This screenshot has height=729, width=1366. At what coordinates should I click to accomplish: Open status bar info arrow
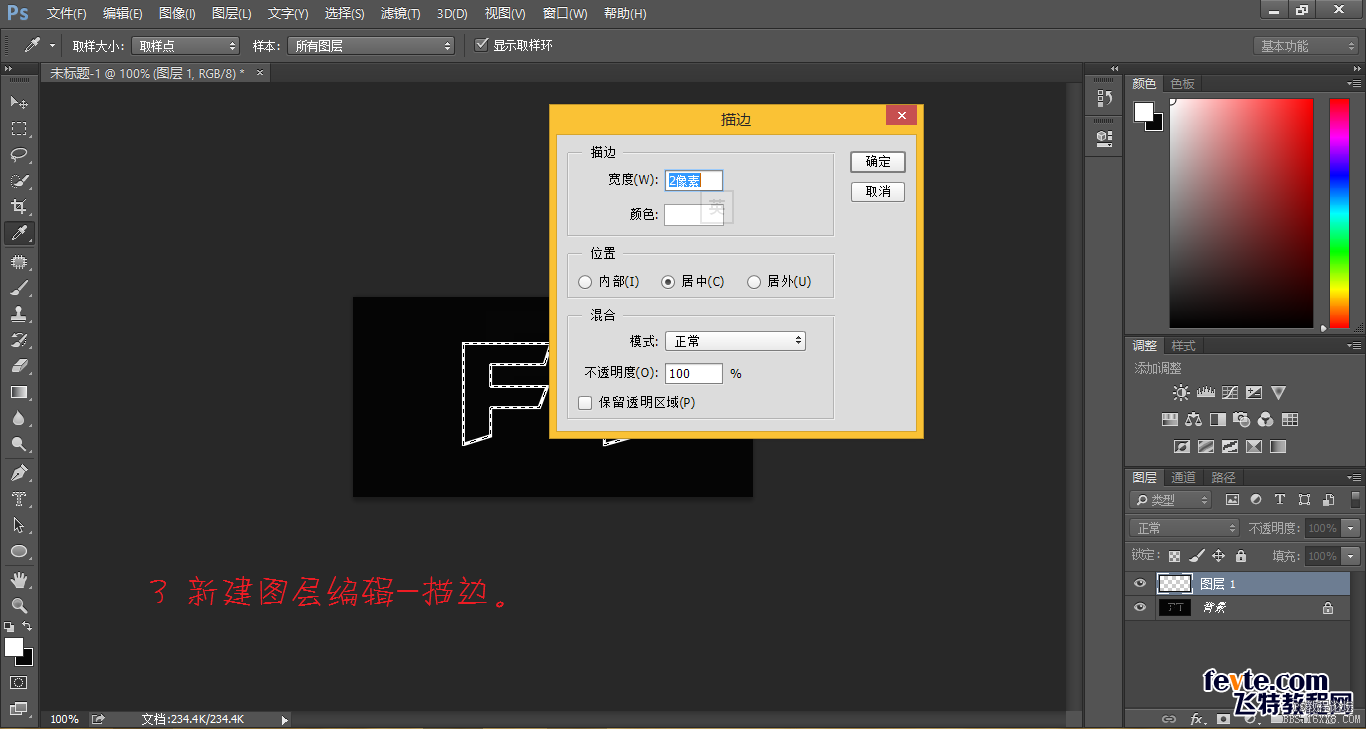click(x=284, y=719)
